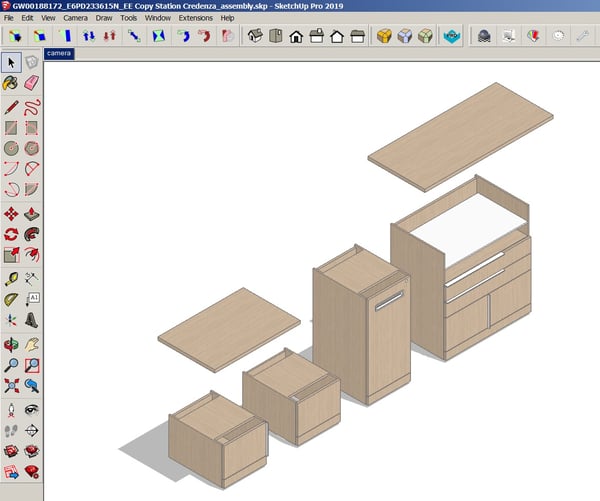Select the camera scene tab
This screenshot has width=600, height=501.
click(x=60, y=54)
